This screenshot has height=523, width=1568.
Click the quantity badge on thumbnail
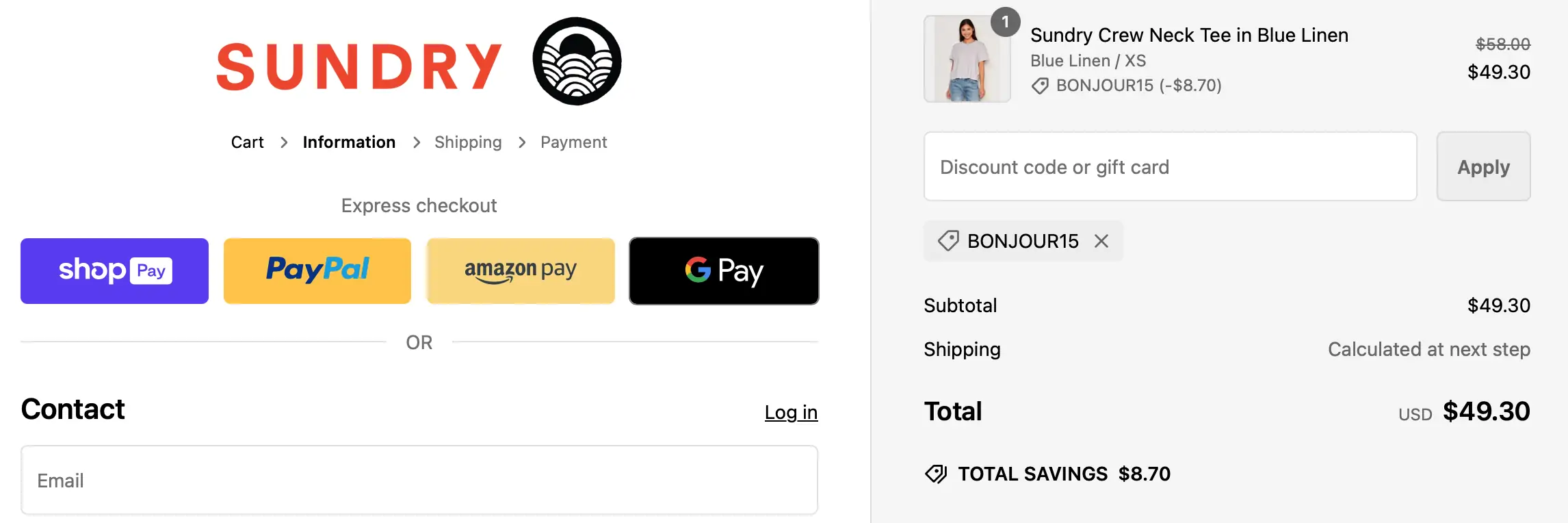point(1005,22)
